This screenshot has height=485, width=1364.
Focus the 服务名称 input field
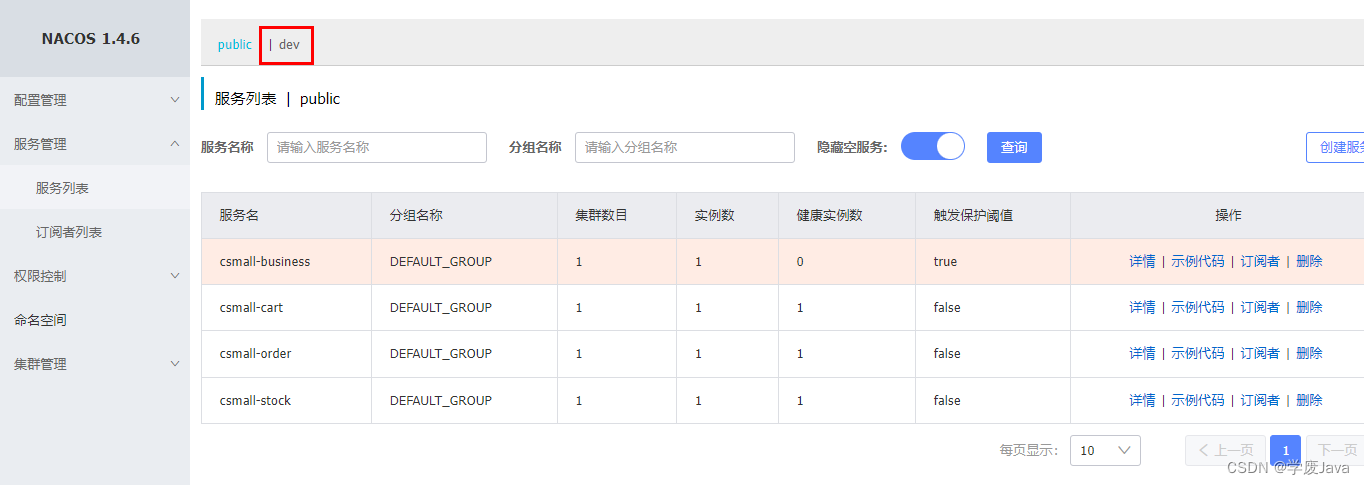click(x=377, y=147)
